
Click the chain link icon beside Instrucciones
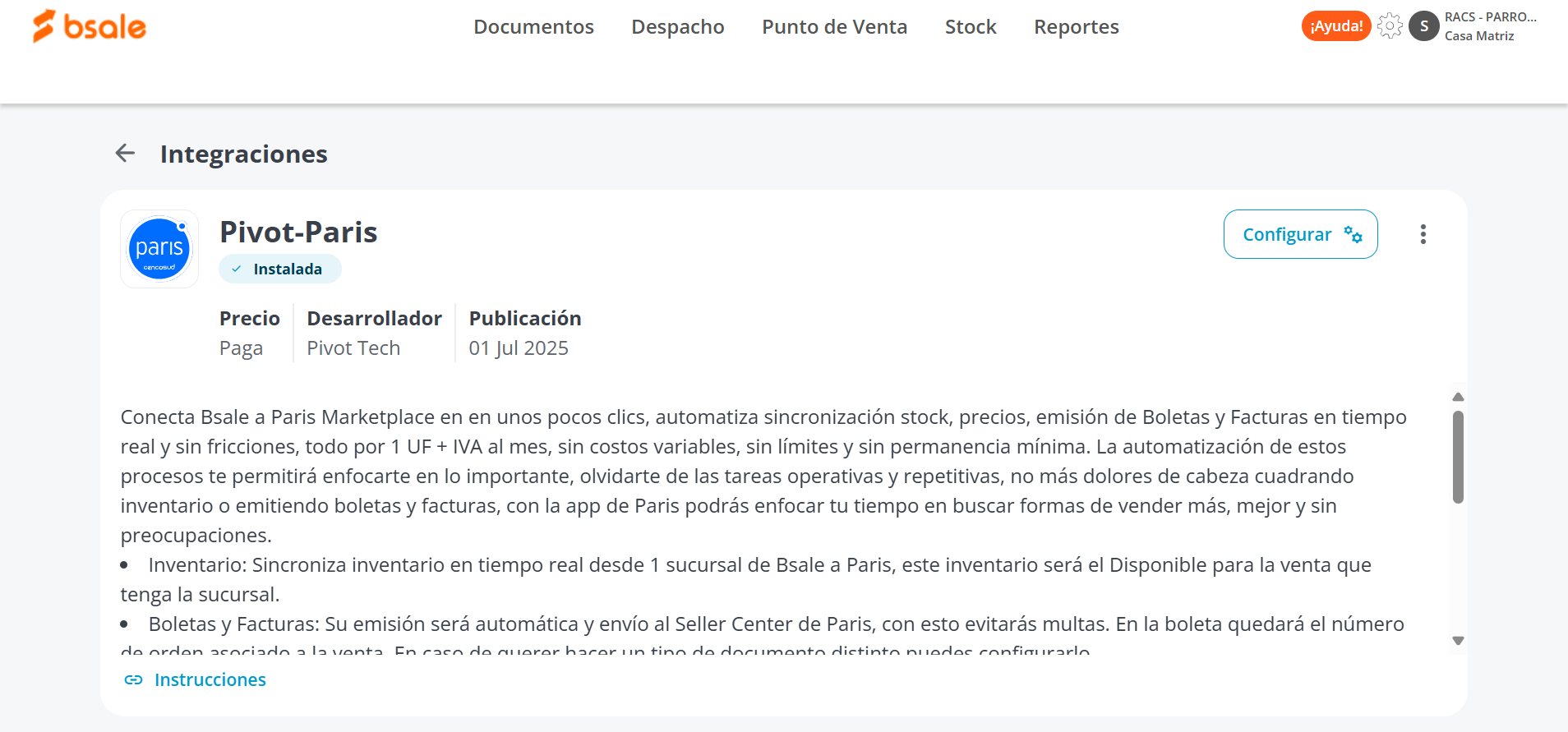[133, 680]
